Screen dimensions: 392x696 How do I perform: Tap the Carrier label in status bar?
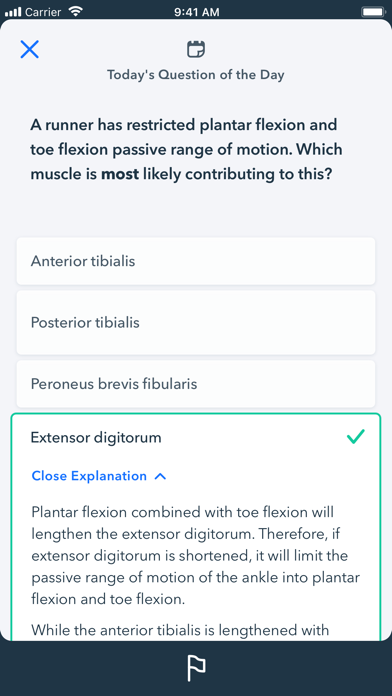(43, 12)
